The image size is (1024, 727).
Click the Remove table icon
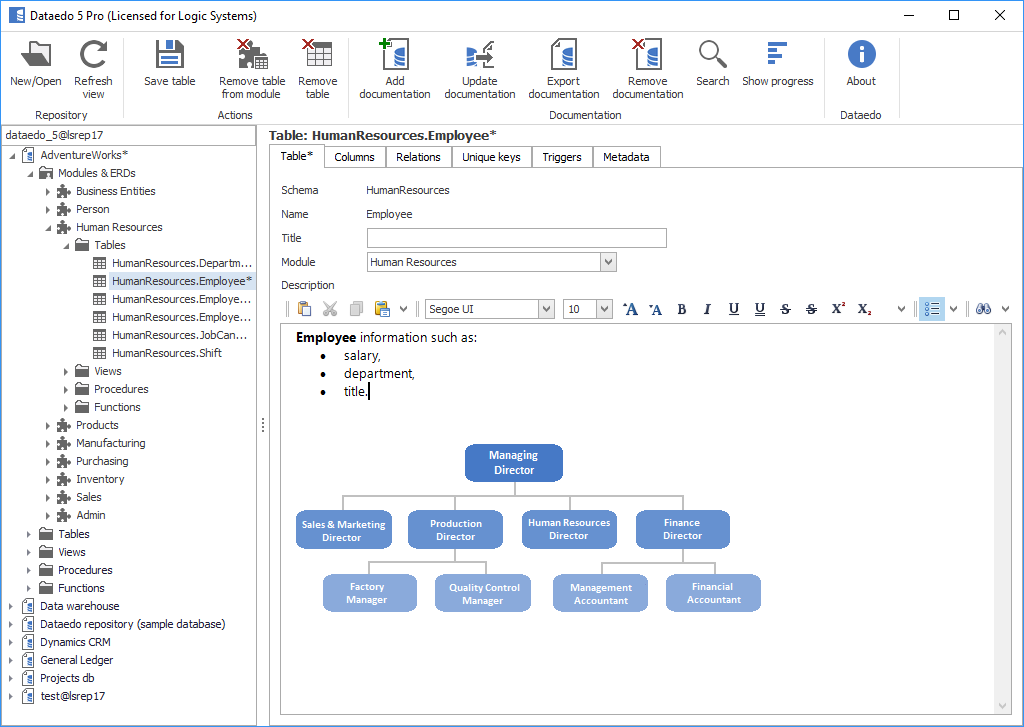pyautogui.click(x=317, y=69)
